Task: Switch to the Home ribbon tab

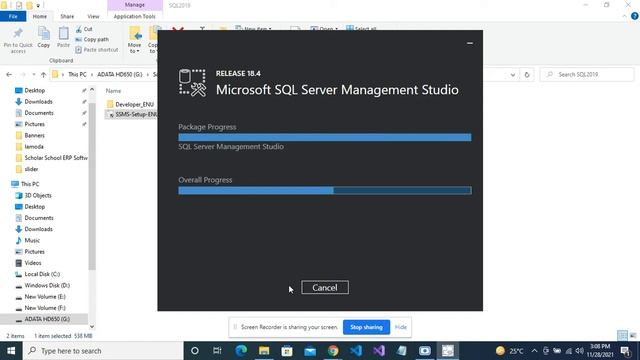Action: click(40, 16)
